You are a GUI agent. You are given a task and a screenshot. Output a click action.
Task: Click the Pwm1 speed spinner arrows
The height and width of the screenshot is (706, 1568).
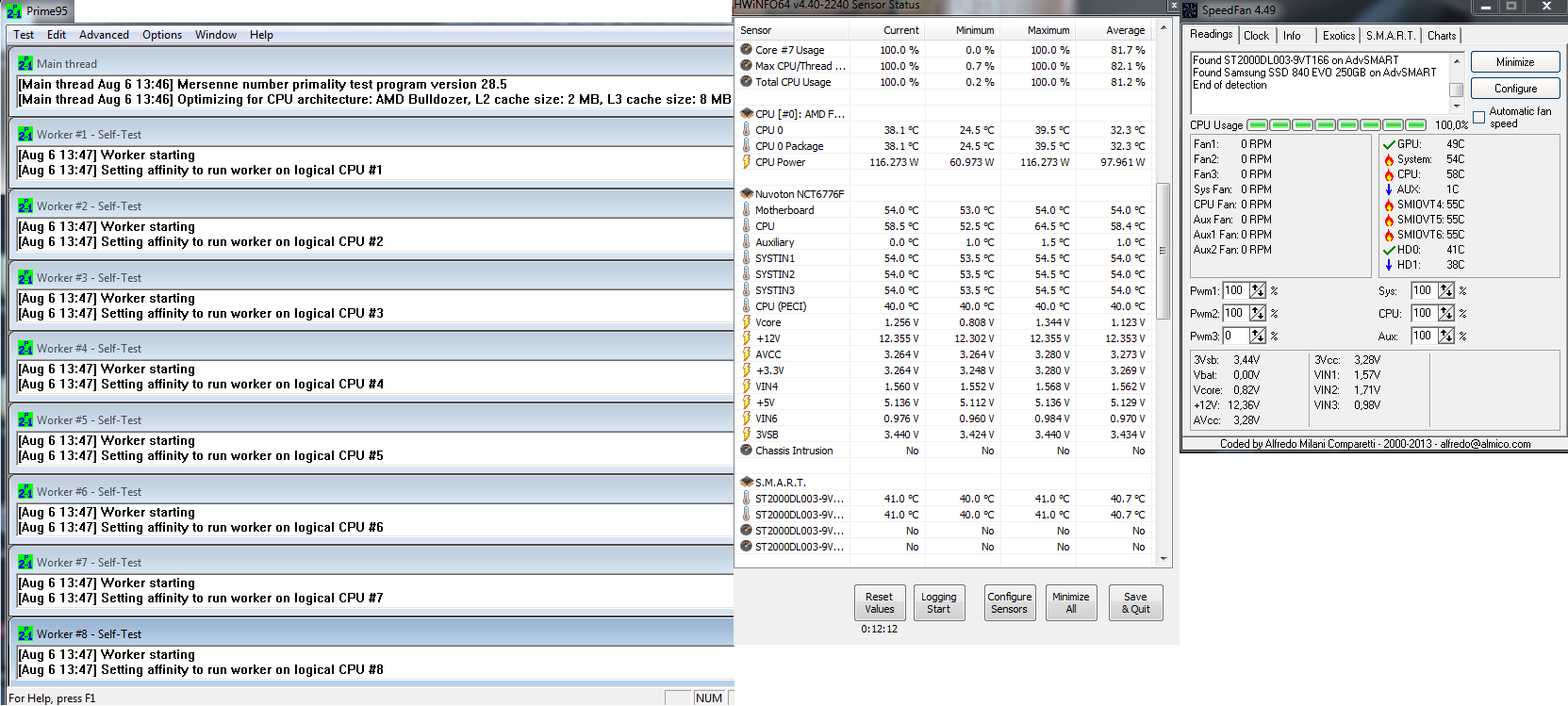click(x=1258, y=291)
